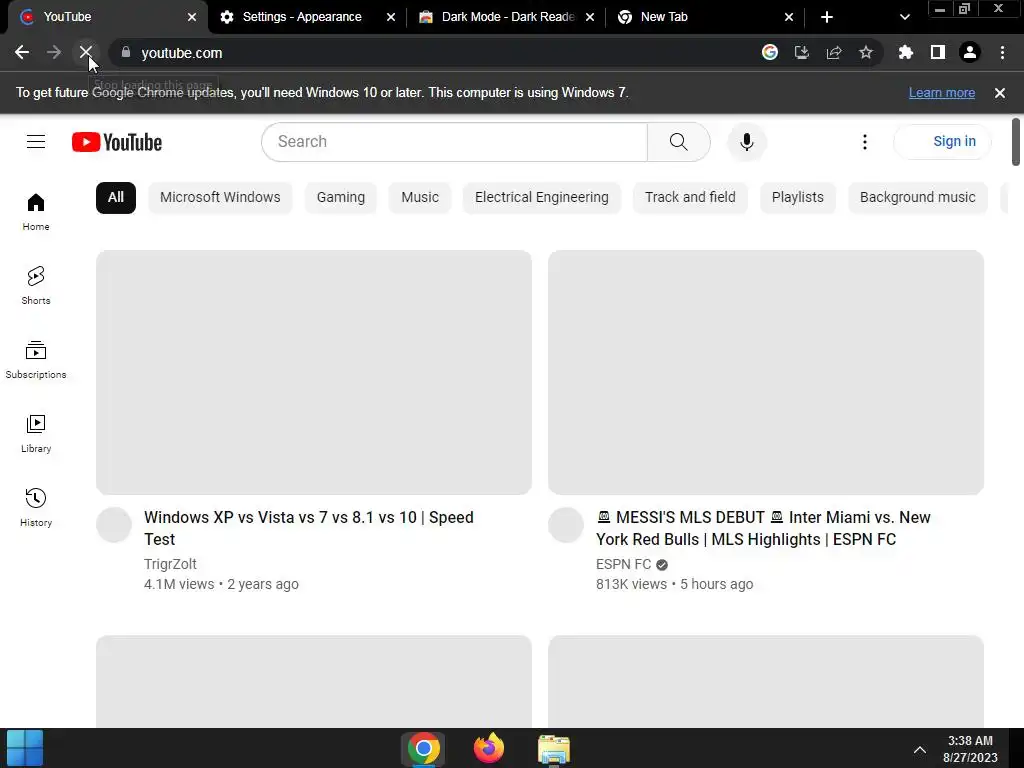Open the Google icon in address bar
Viewport: 1024px width, 768px height.
pos(770,52)
